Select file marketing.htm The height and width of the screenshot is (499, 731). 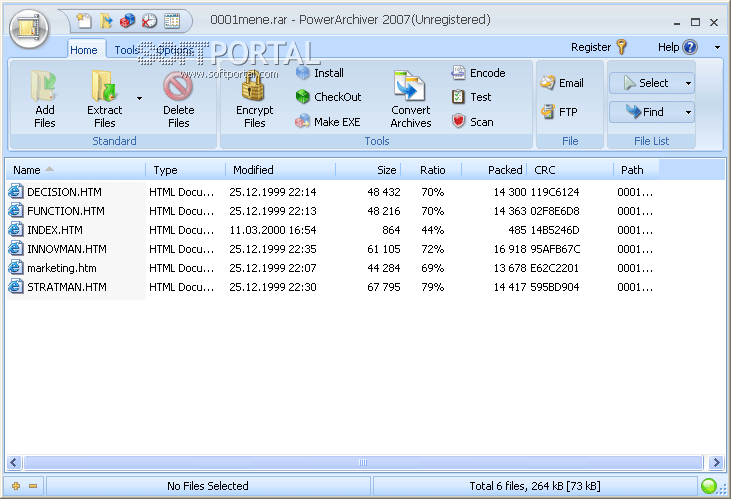tap(62, 268)
